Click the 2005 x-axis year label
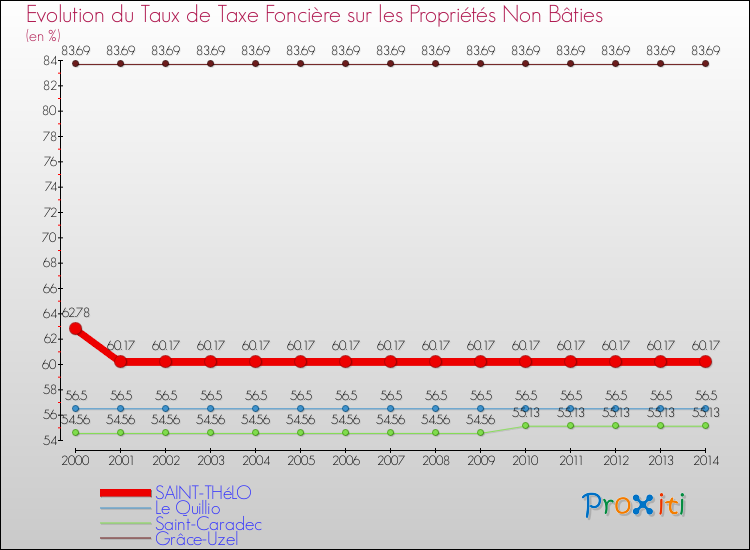This screenshot has width=750, height=550. pos(300,460)
